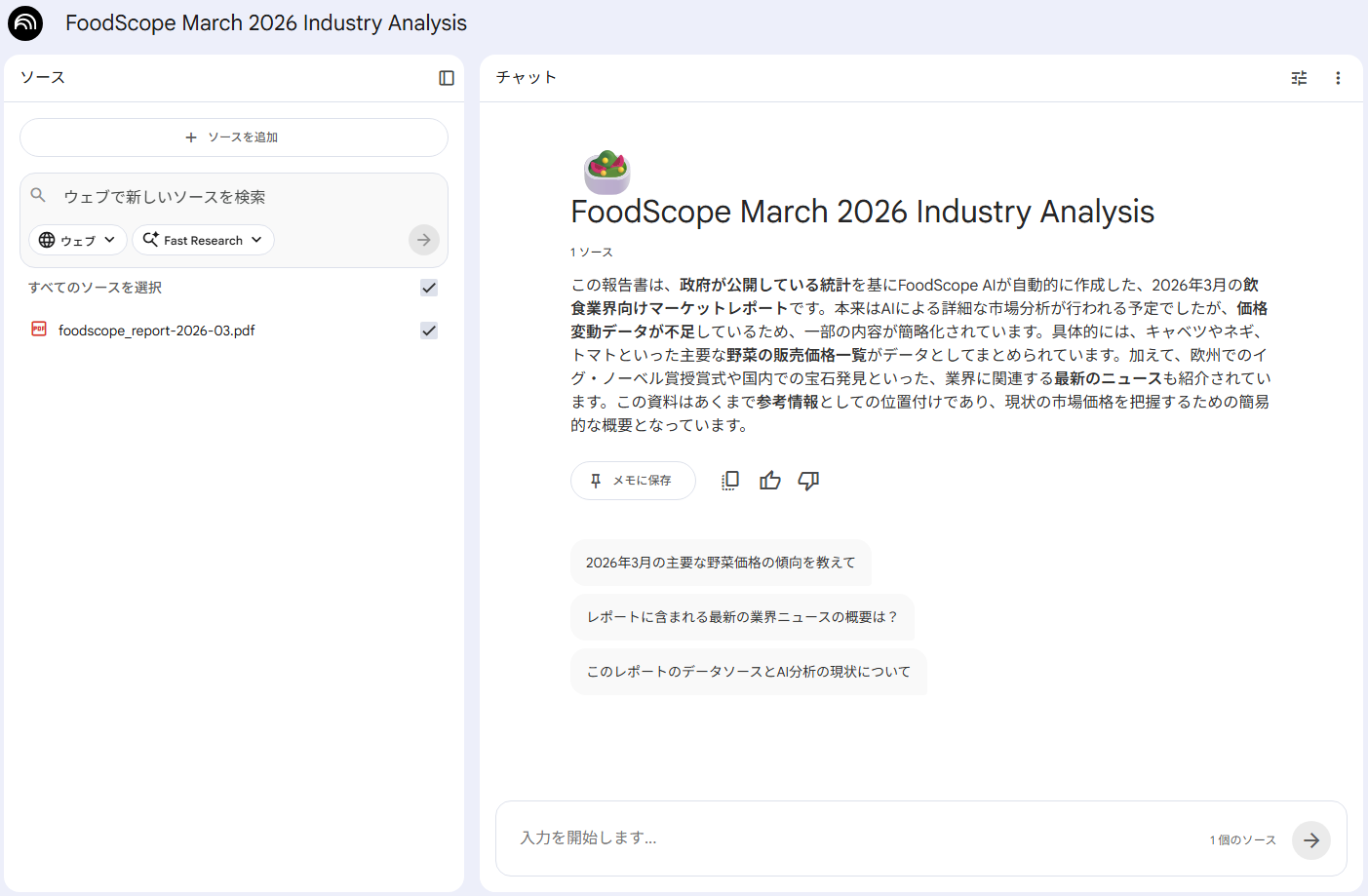Click the 1個のソース indicator in chat box
This screenshot has height=896, width=1368.
1243,840
